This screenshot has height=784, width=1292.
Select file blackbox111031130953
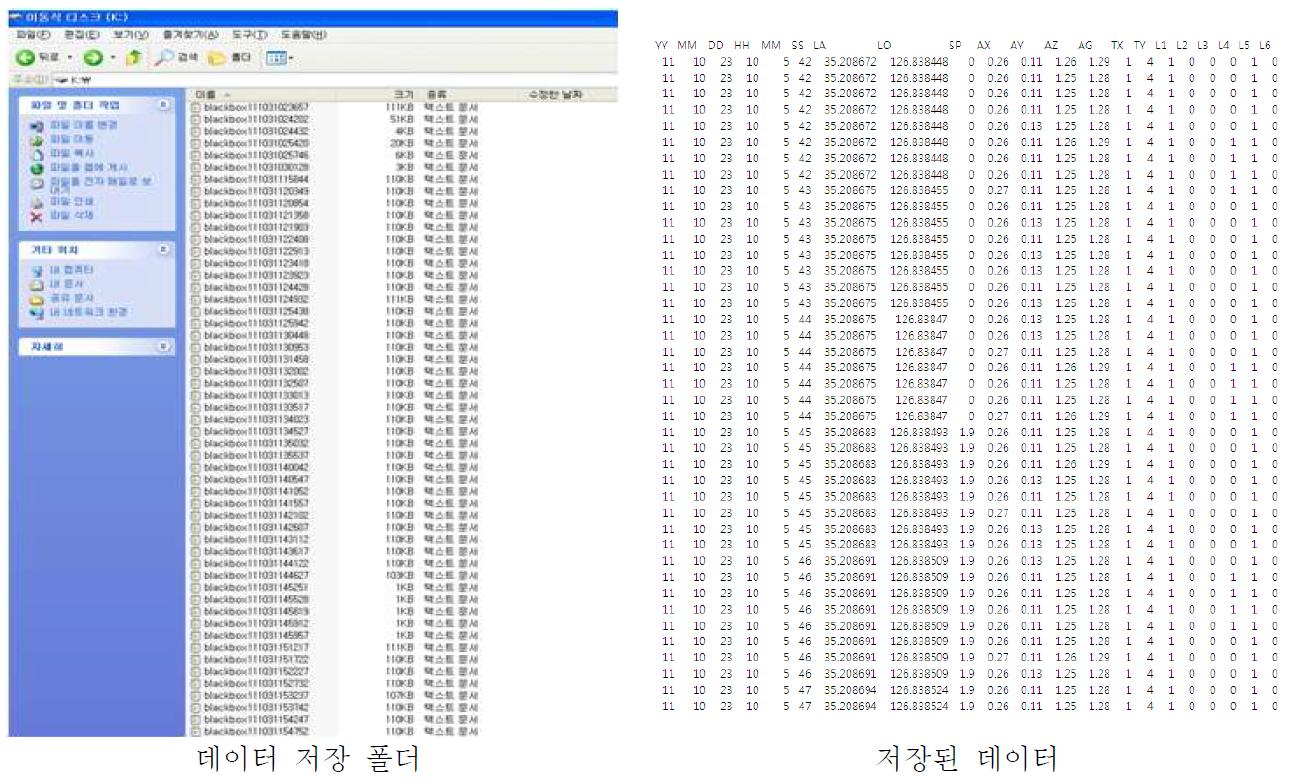pyautogui.click(x=254, y=347)
